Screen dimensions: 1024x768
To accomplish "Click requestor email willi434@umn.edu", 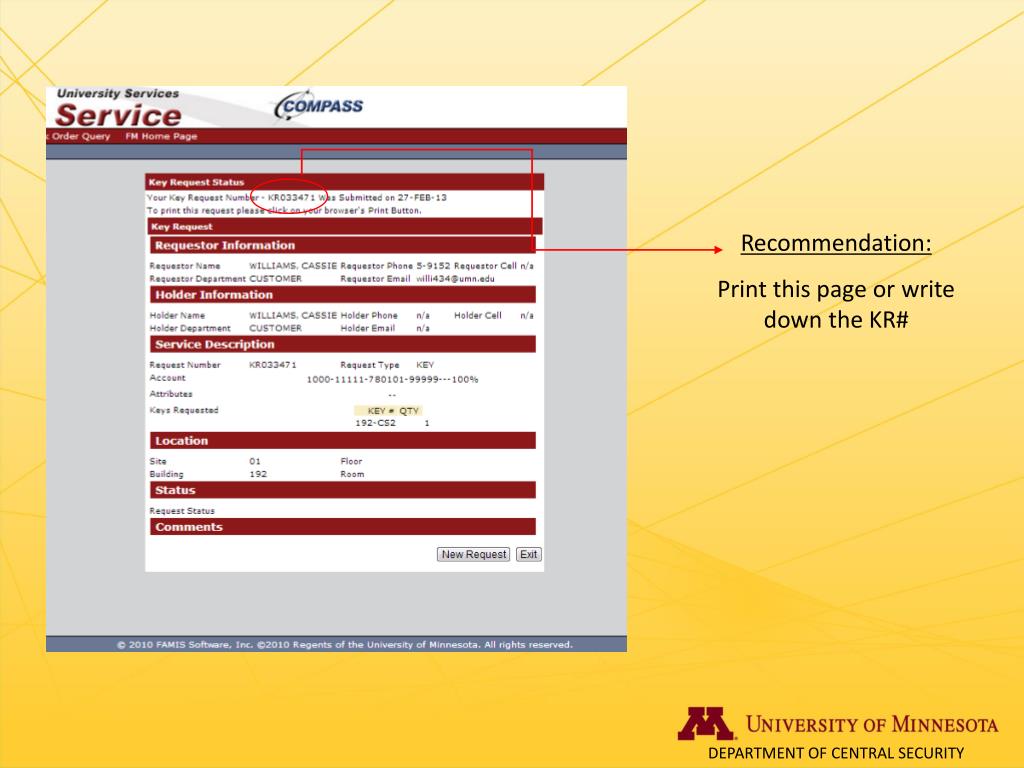I will click(455, 279).
